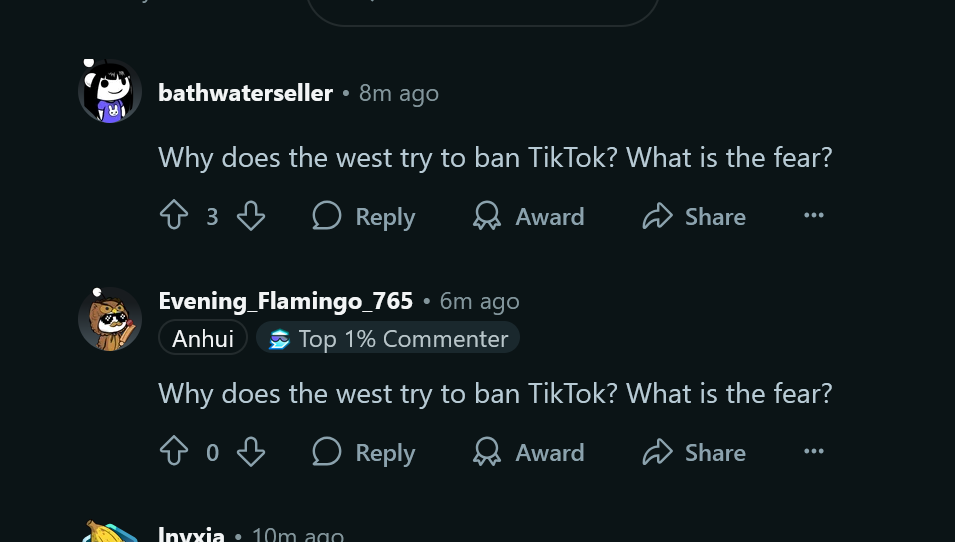Open the 8m ago timestamp permalink
The height and width of the screenshot is (542, 955).
pyautogui.click(x=399, y=93)
